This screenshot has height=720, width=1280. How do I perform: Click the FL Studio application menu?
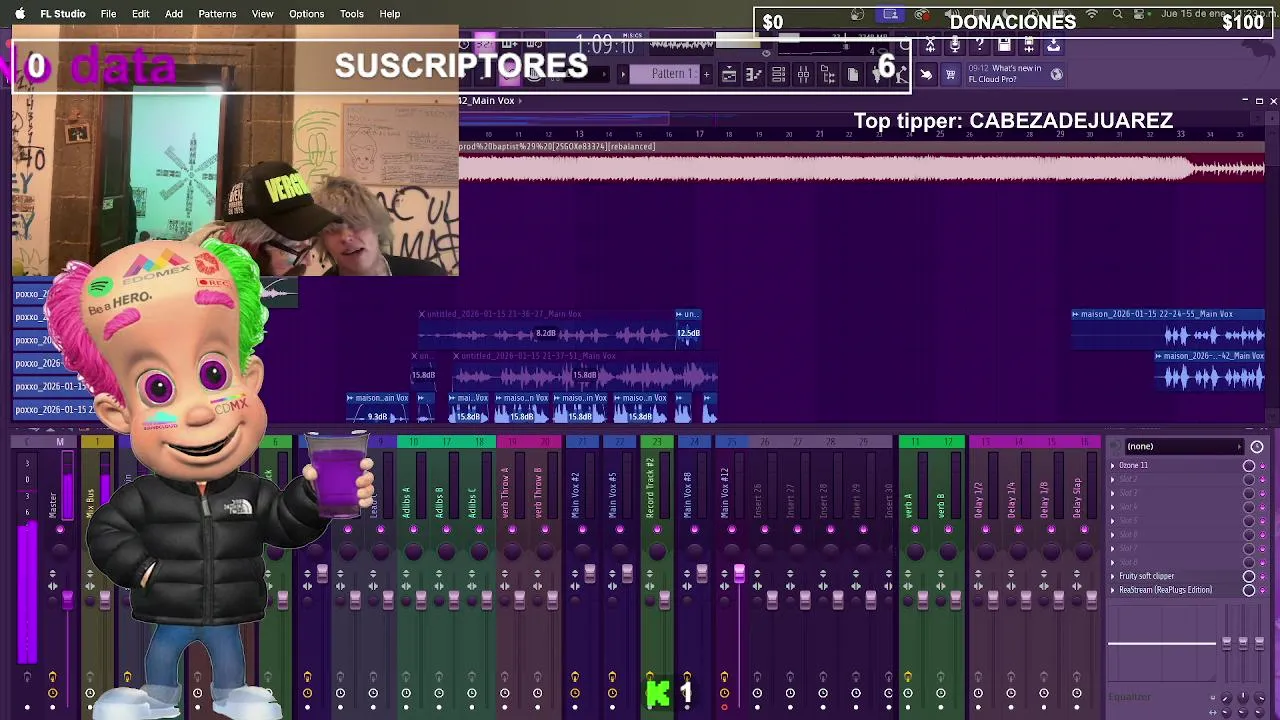(63, 14)
